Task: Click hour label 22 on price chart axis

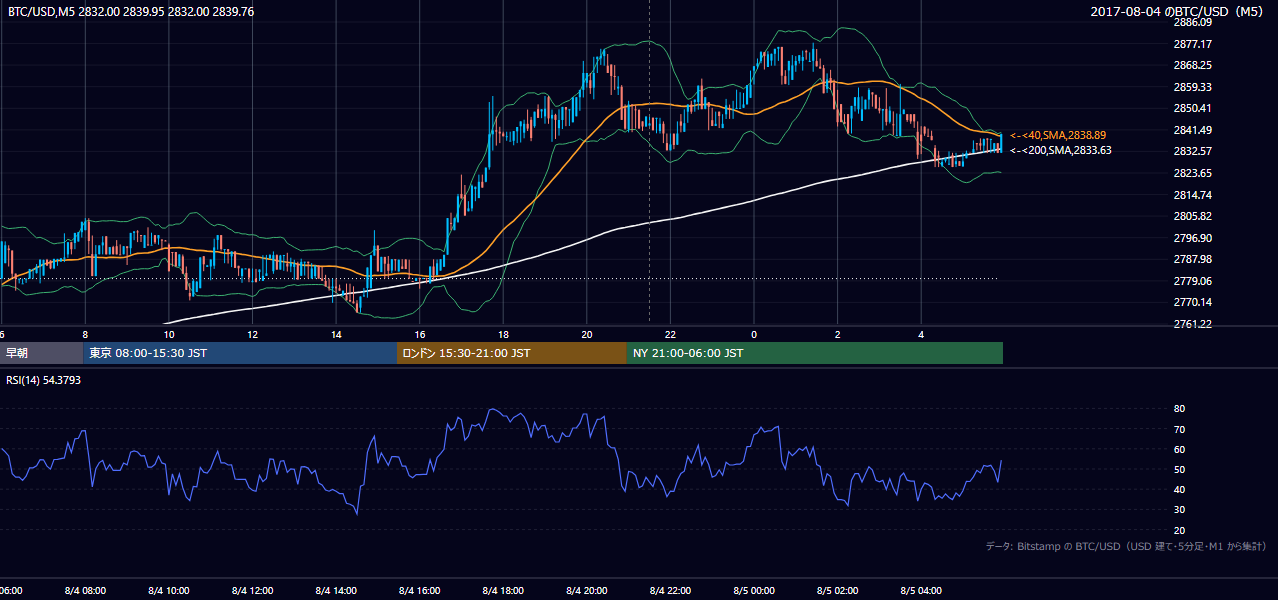Action: [670, 334]
